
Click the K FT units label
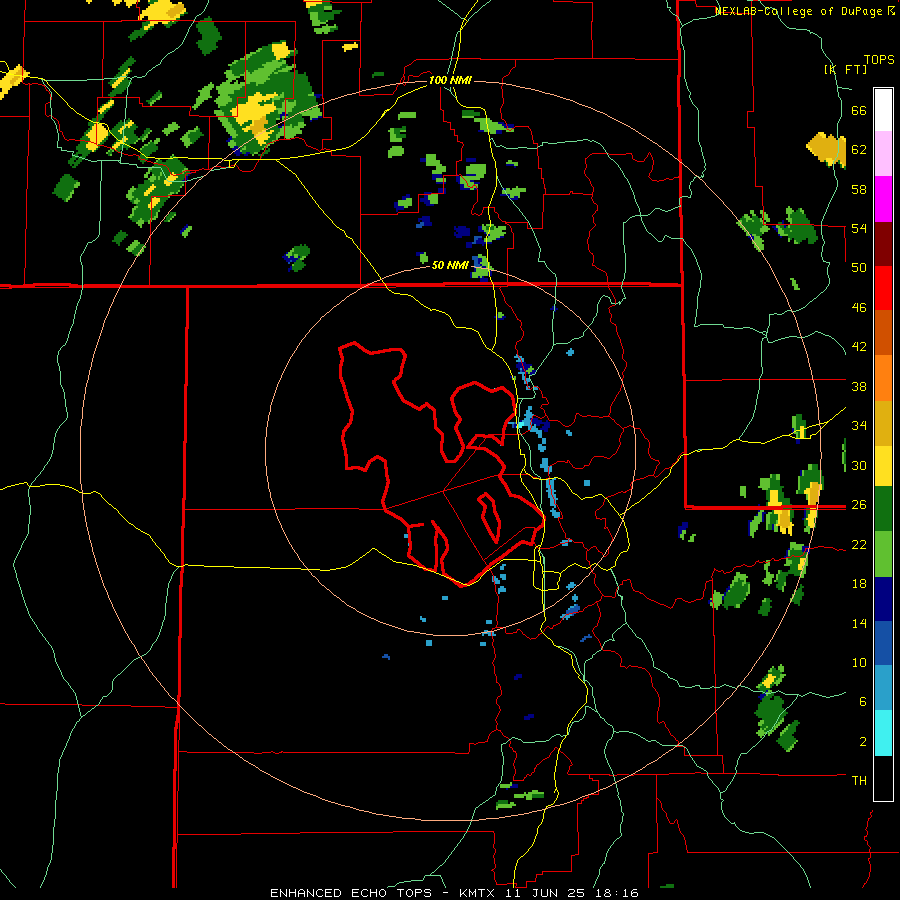[x=846, y=69]
